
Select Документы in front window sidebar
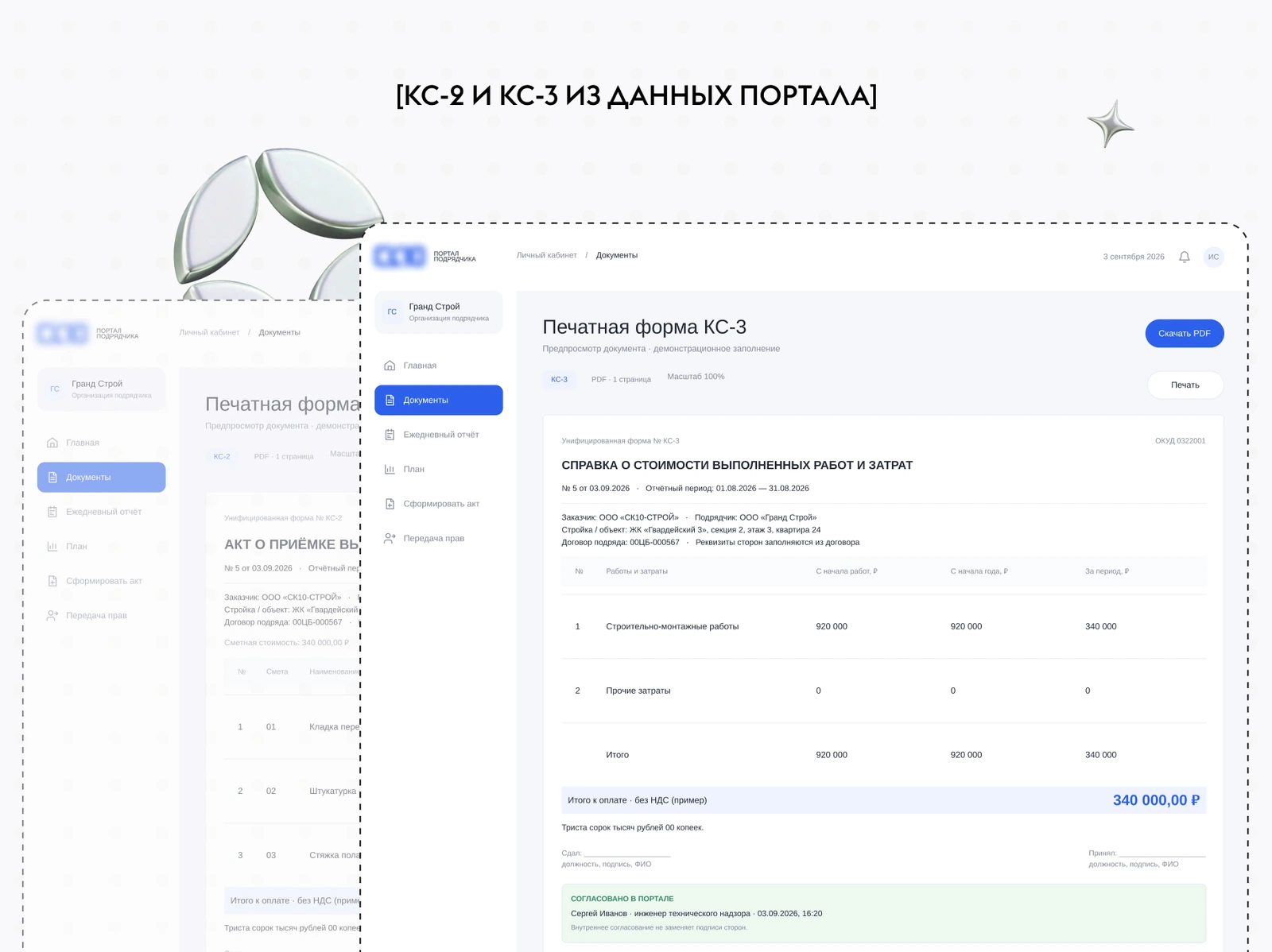coord(439,400)
